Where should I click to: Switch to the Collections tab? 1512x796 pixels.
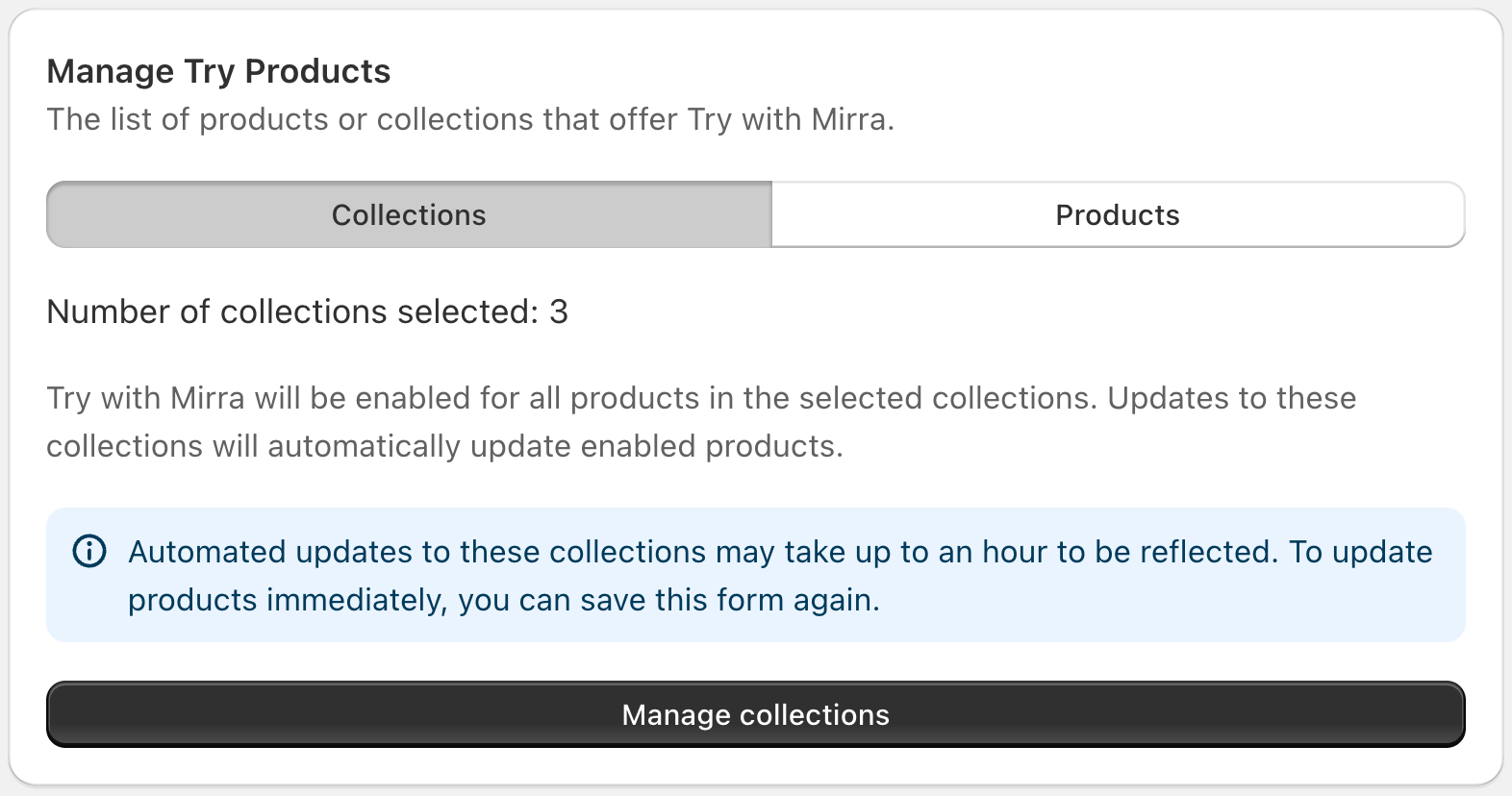[409, 214]
